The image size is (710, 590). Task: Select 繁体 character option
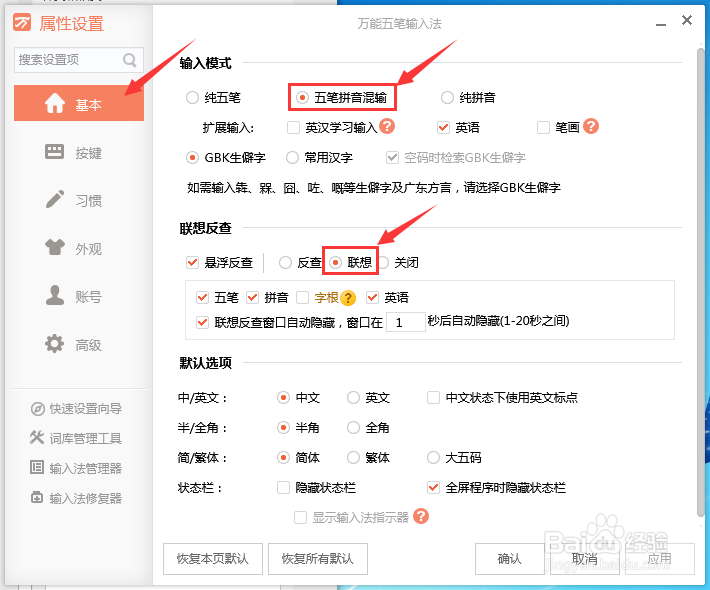point(353,457)
